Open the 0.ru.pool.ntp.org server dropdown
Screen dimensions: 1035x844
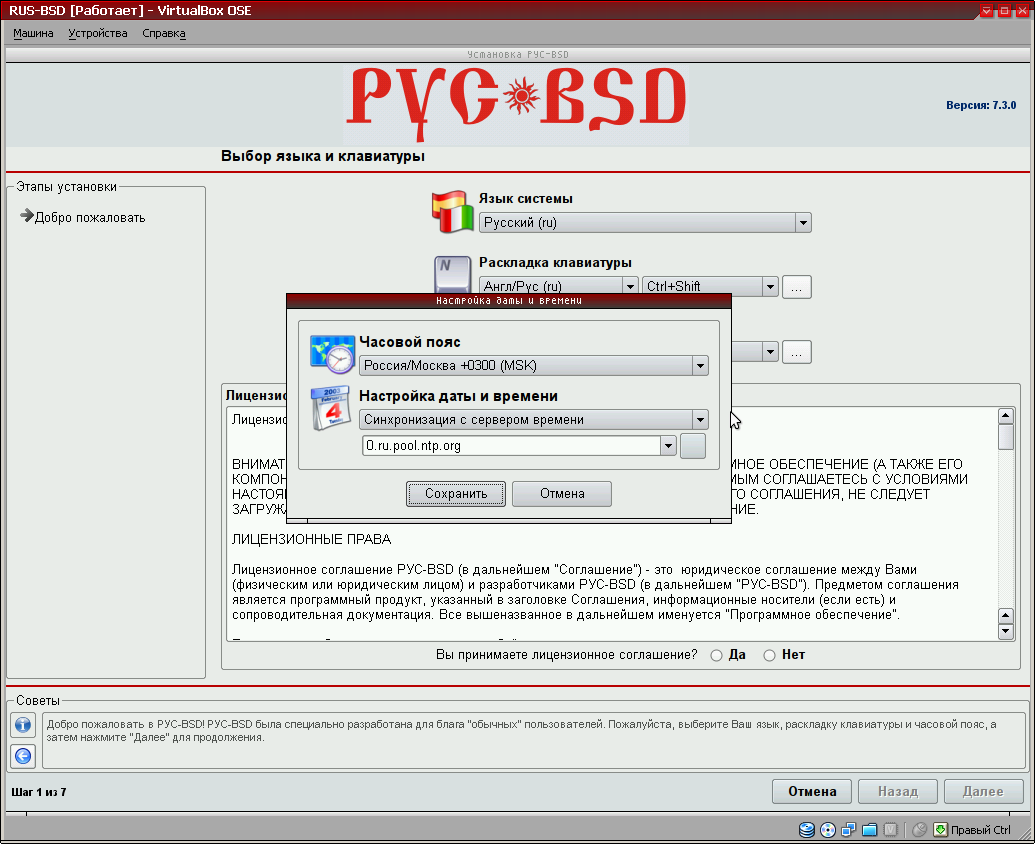[519, 445]
